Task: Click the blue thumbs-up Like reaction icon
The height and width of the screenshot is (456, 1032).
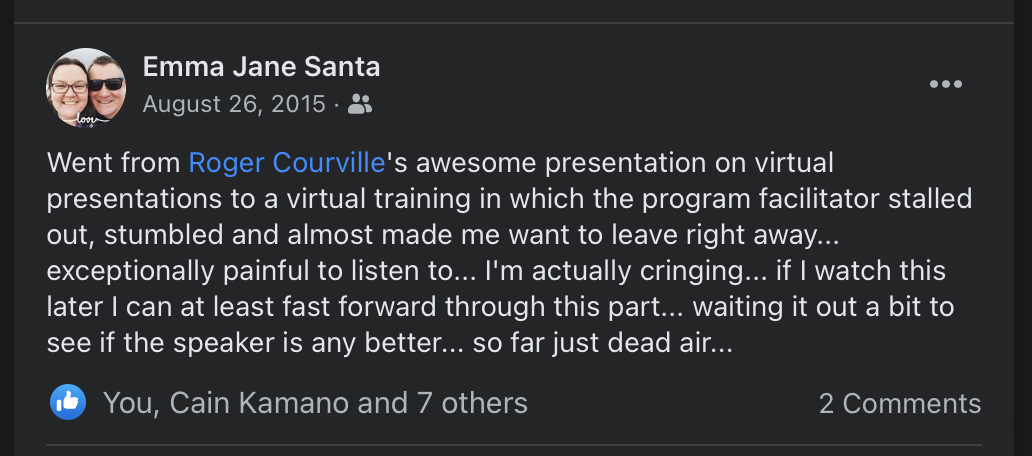Action: [68, 402]
